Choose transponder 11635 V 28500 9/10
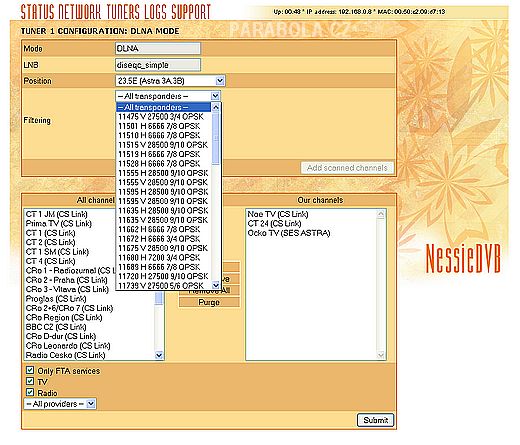 163,220
